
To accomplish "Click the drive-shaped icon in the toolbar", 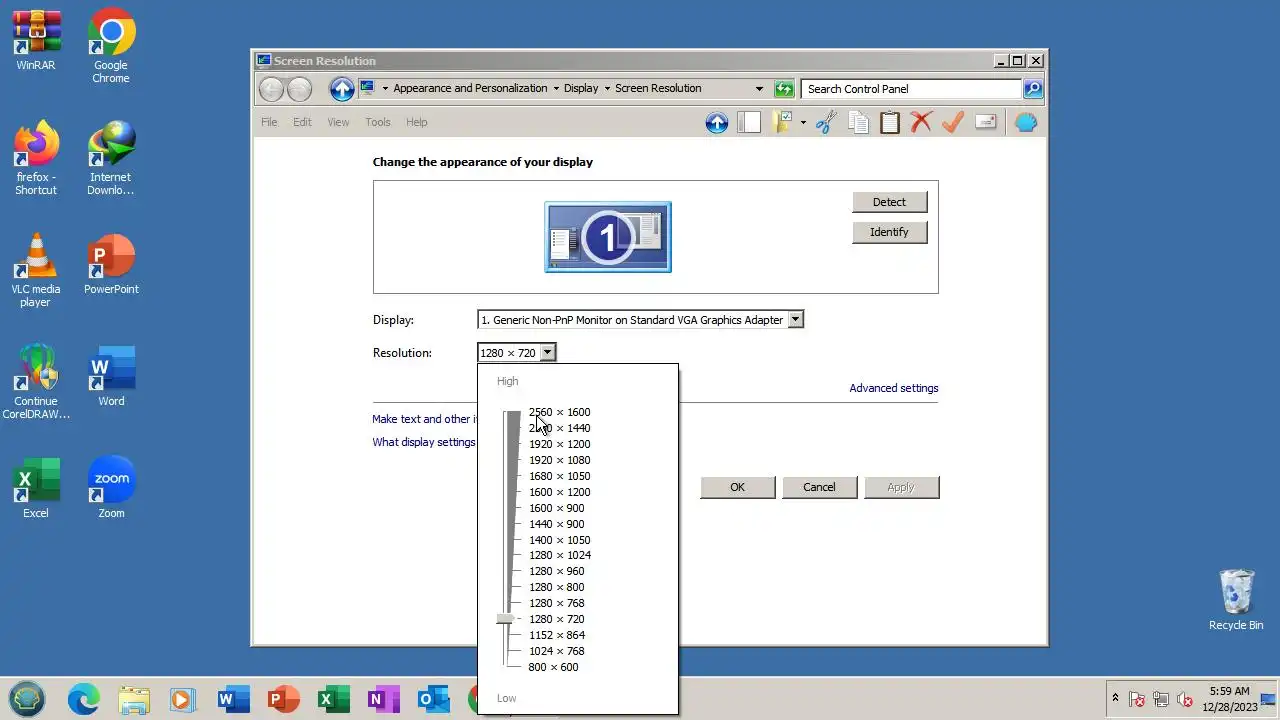I will (x=985, y=123).
